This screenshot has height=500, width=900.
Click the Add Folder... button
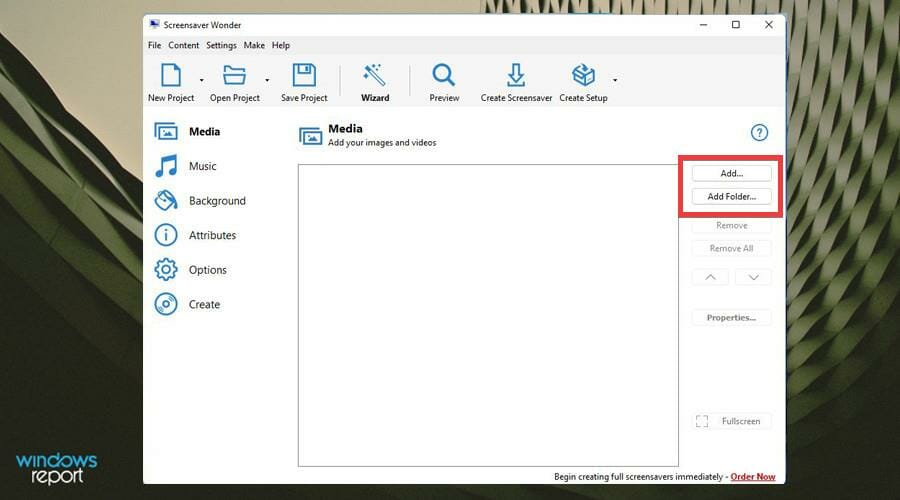click(x=731, y=196)
